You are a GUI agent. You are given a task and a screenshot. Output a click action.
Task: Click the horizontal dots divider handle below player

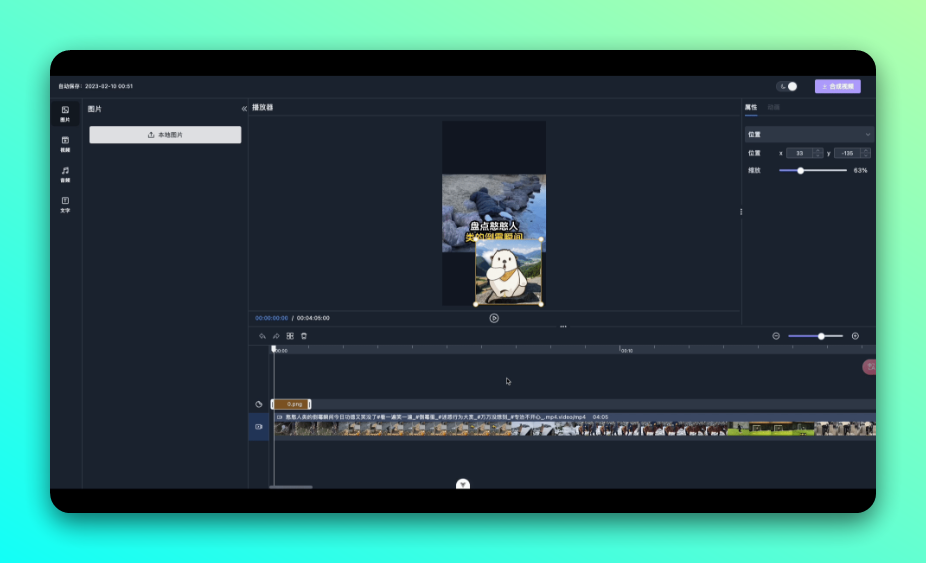[563, 326]
